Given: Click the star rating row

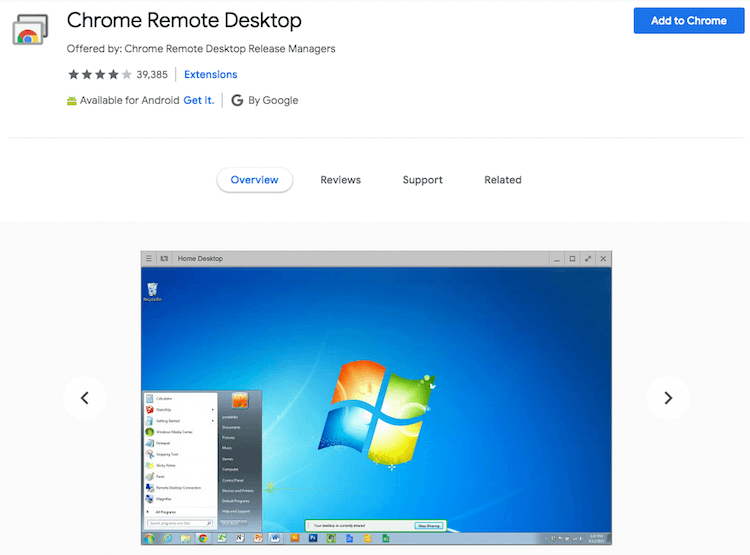Looking at the screenshot, I should [x=99, y=75].
